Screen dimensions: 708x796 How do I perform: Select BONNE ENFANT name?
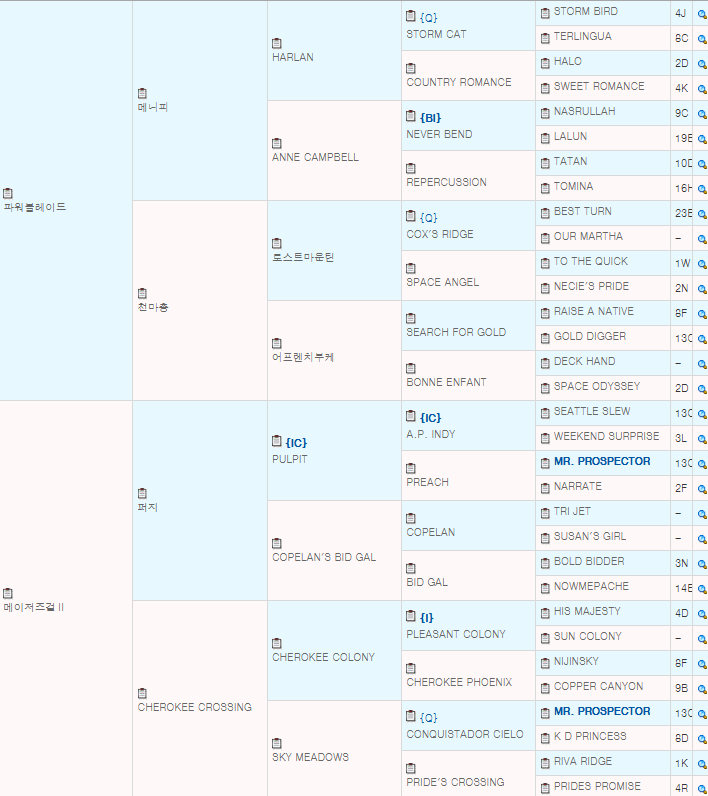pyautogui.click(x=446, y=382)
